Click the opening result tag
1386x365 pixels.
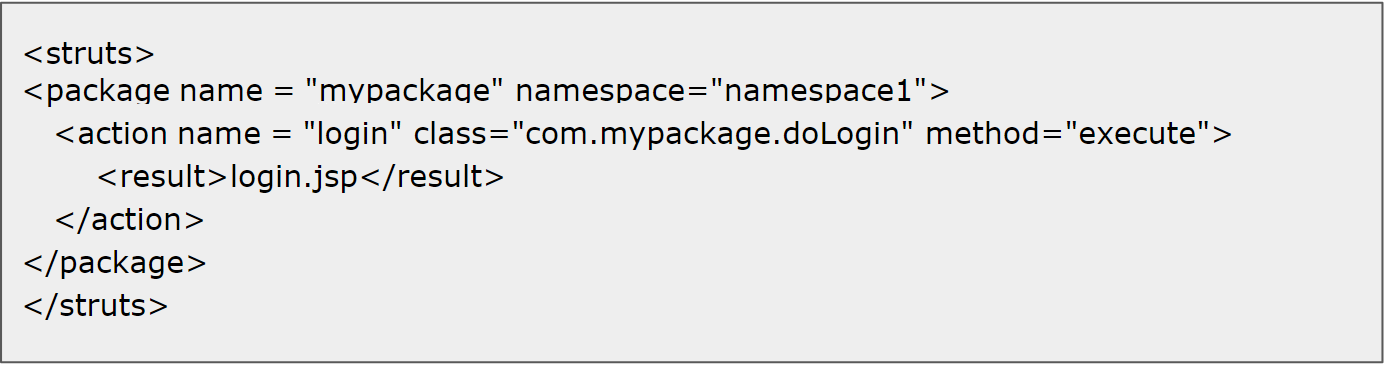[x=164, y=177]
